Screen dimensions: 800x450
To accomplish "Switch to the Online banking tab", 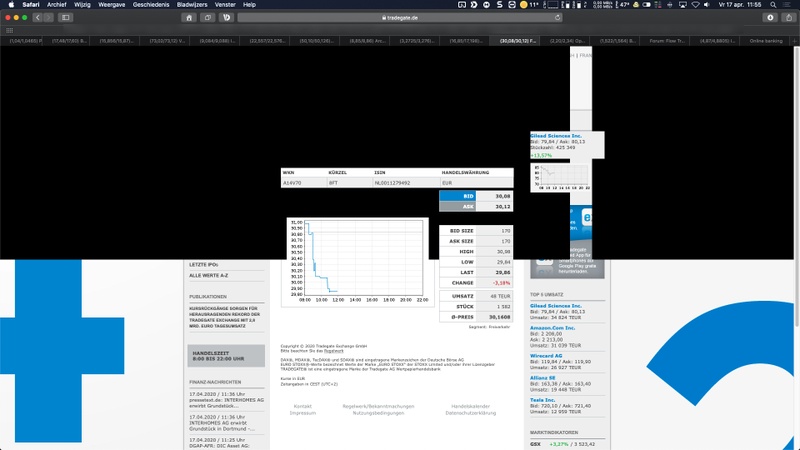I will coord(765,41).
